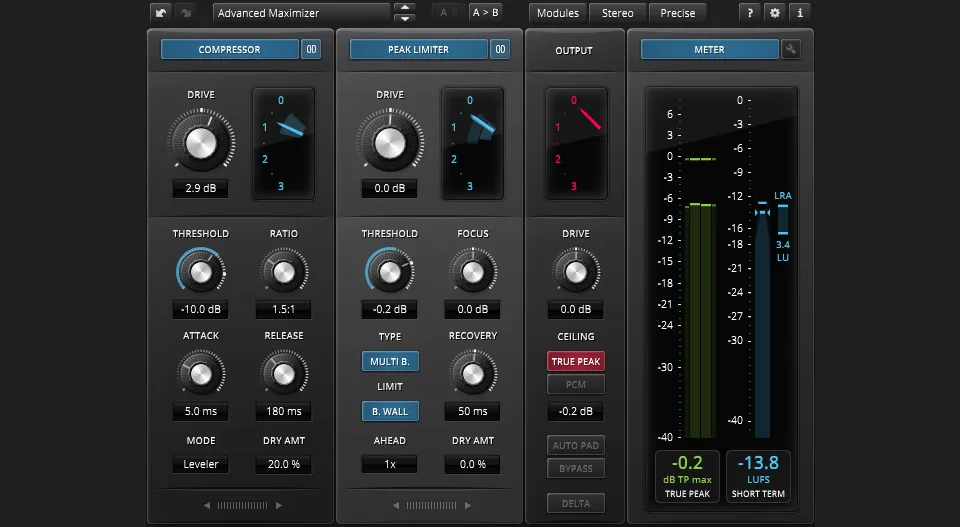
Task: Select next preset down arrow
Action: point(405,19)
